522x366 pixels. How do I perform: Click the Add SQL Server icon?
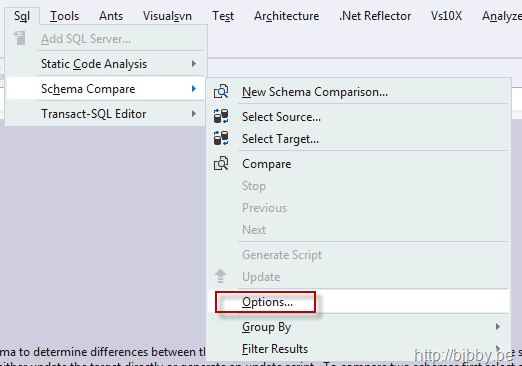tap(19, 38)
